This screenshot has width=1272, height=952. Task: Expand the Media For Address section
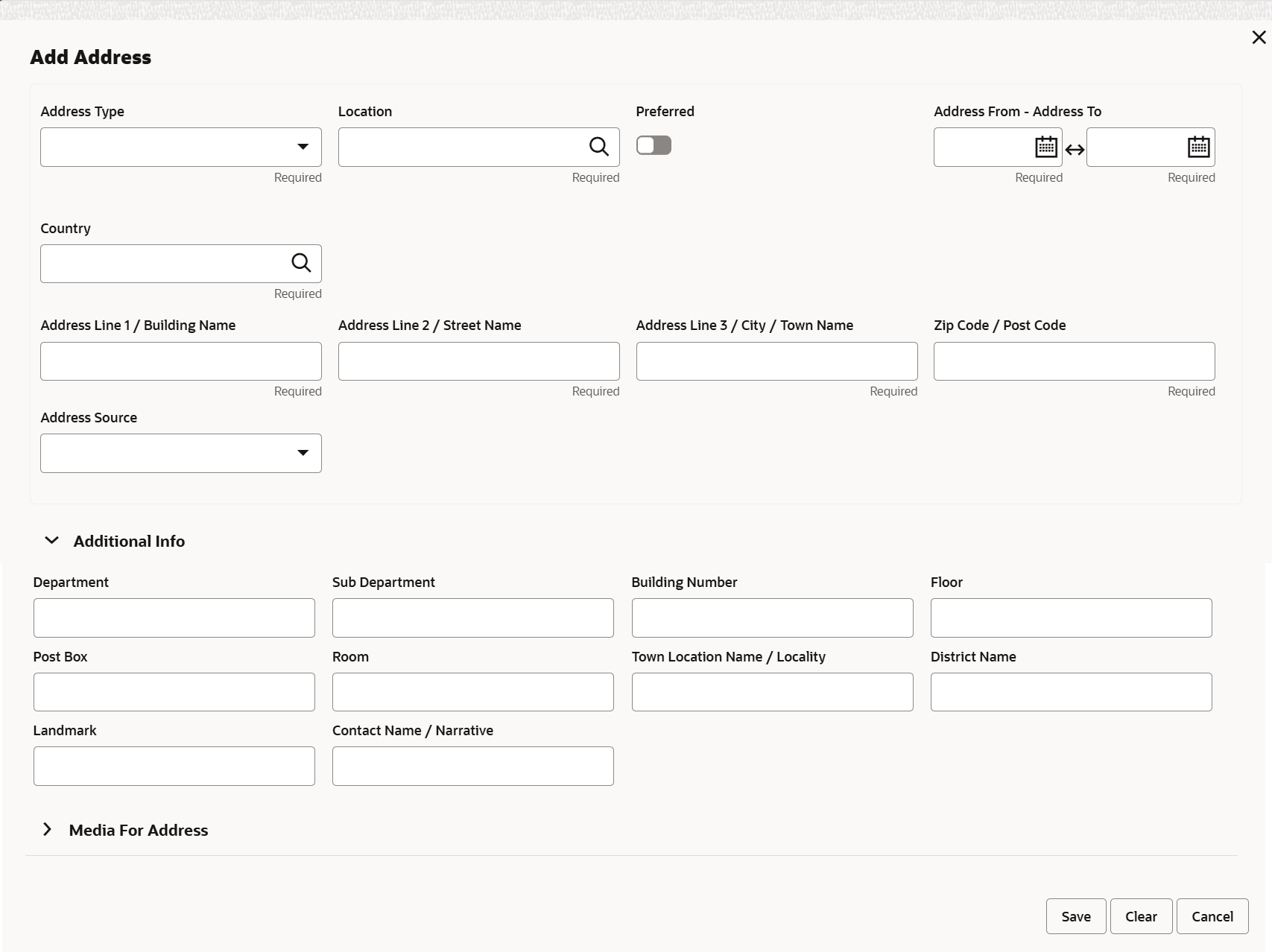[48, 830]
